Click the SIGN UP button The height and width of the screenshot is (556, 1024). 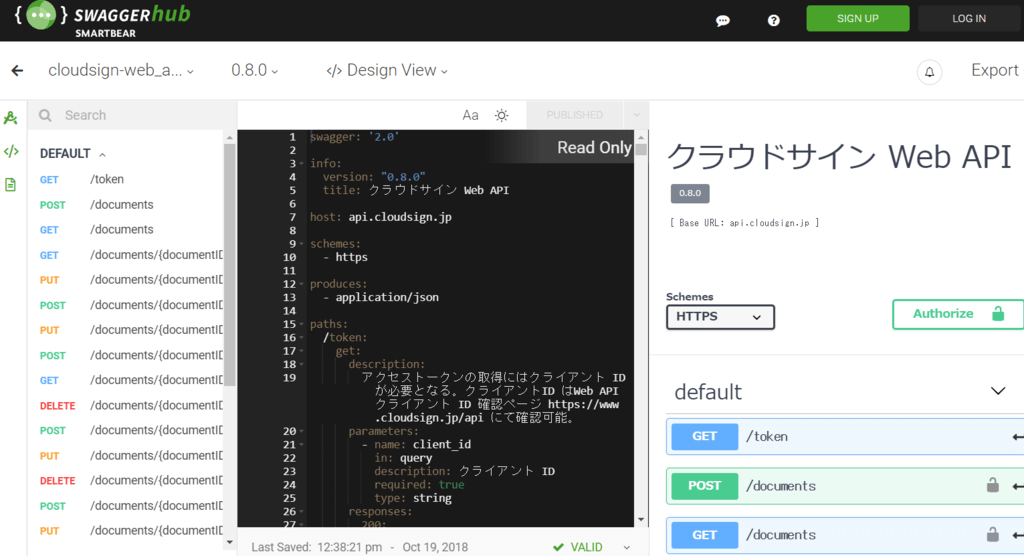[x=857, y=18]
